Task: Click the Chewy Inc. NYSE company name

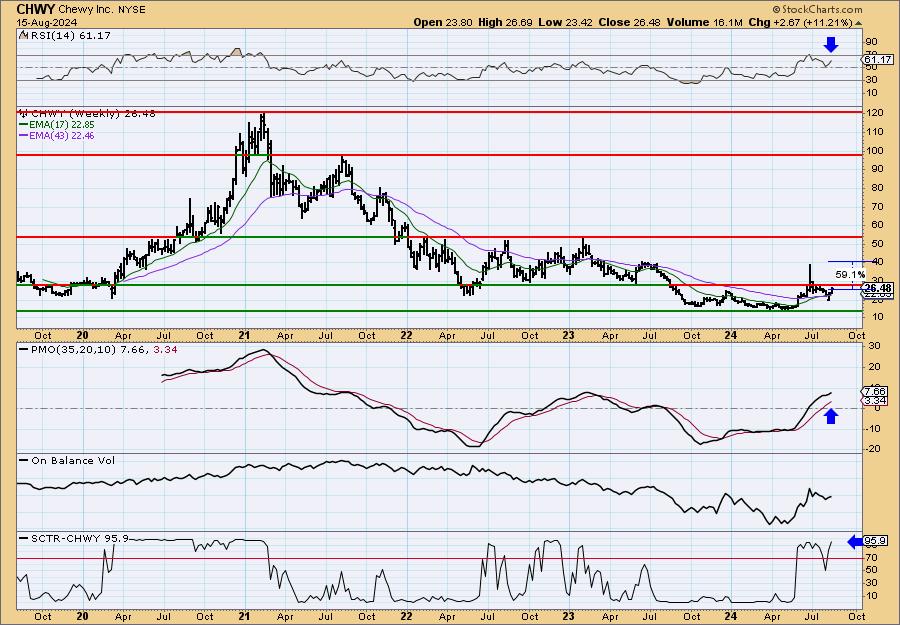Action: [x=103, y=10]
